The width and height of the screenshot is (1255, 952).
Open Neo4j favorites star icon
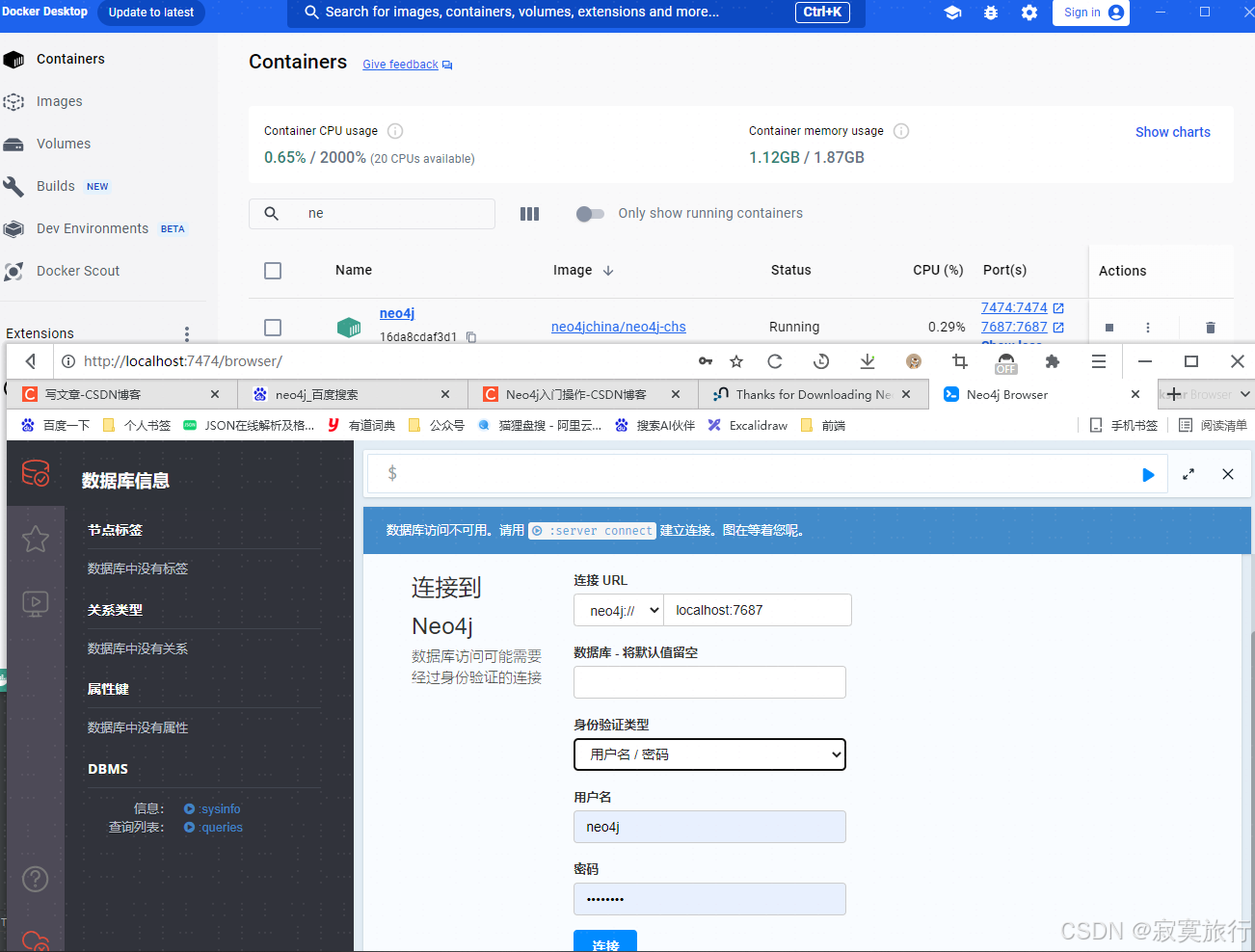tap(36, 539)
